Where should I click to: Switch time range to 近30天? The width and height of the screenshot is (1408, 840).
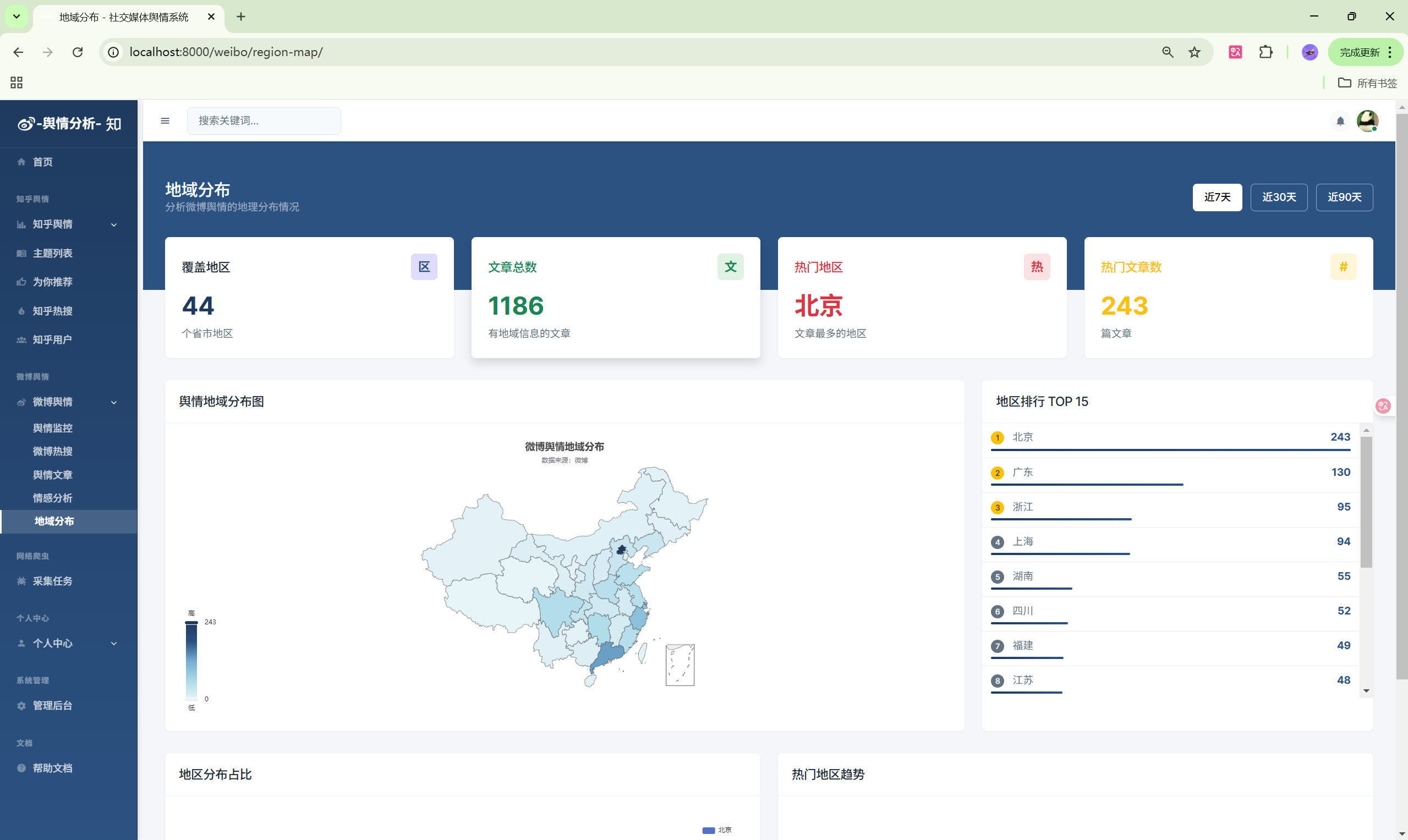point(1278,197)
